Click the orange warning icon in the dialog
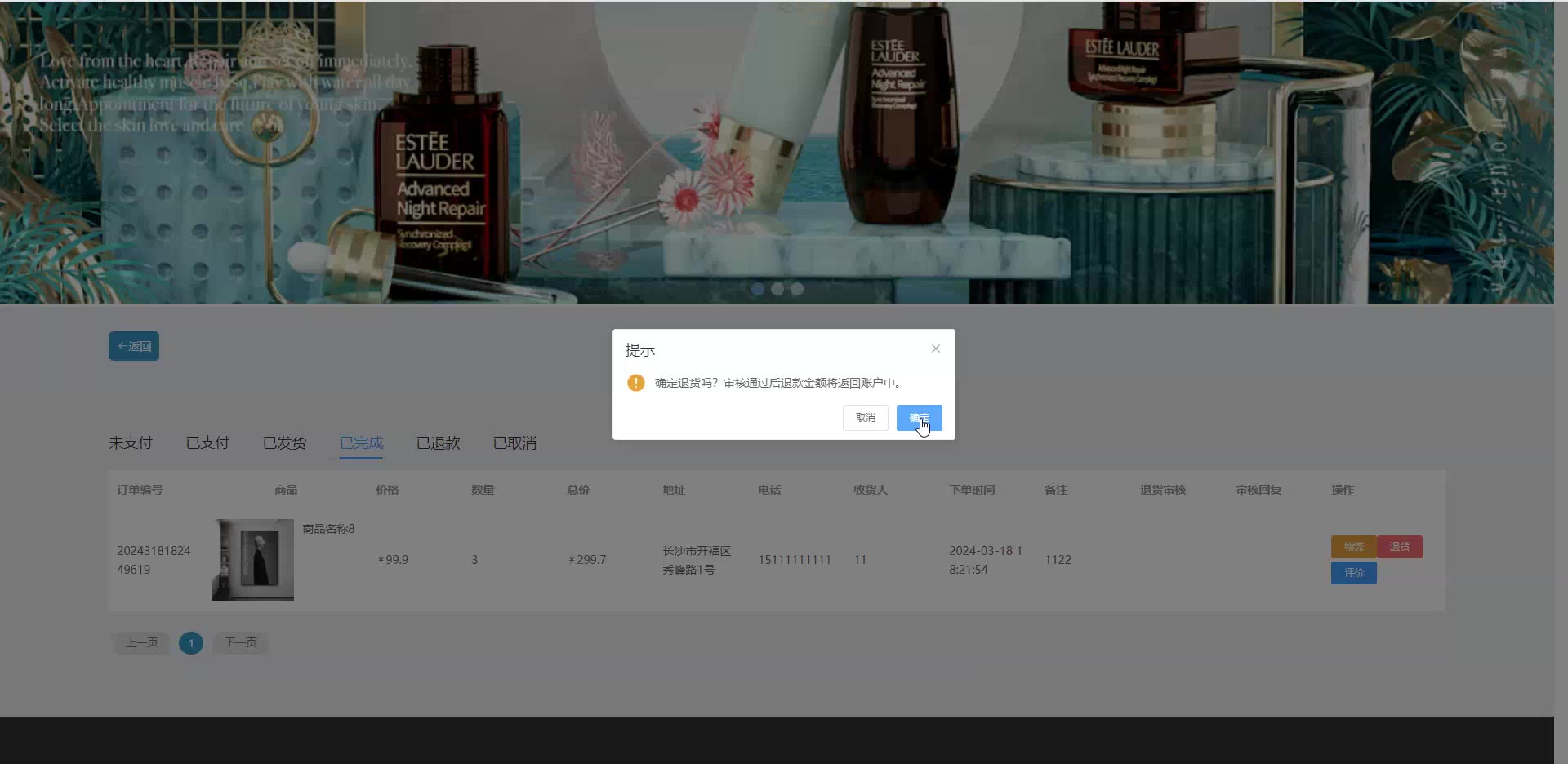Image resolution: width=1568 pixels, height=764 pixels. (636, 383)
